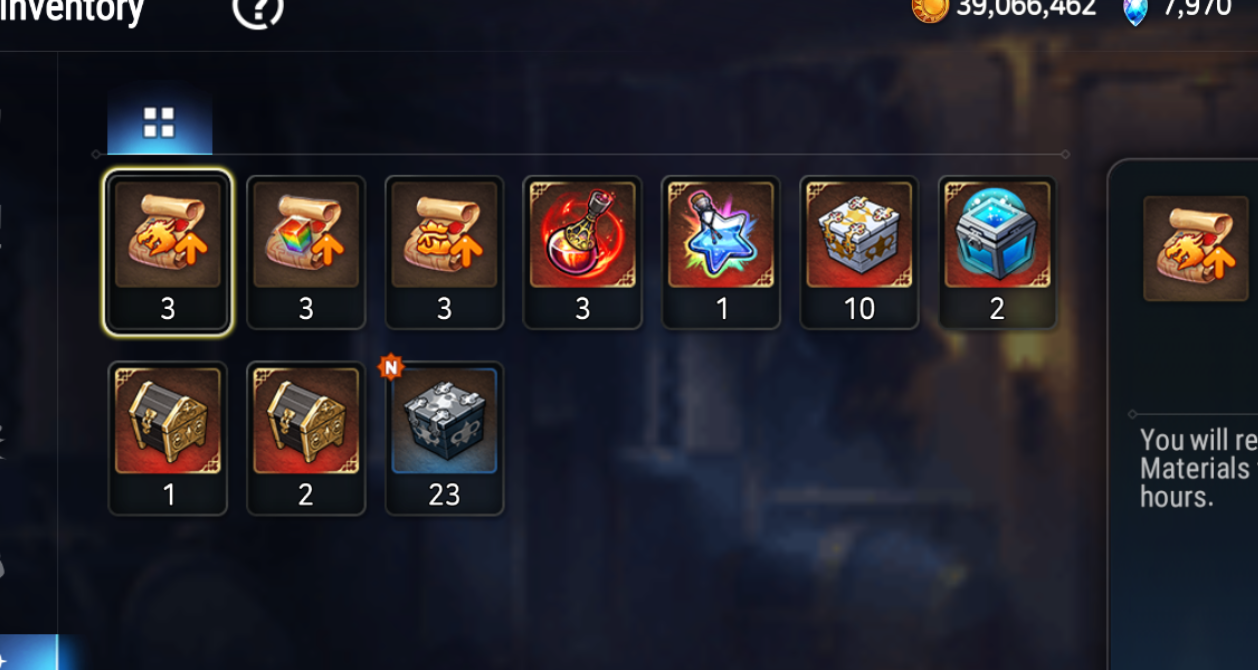Open the white gold-trimmed chest stack of 10
This screenshot has width=1258, height=670.
click(859, 252)
